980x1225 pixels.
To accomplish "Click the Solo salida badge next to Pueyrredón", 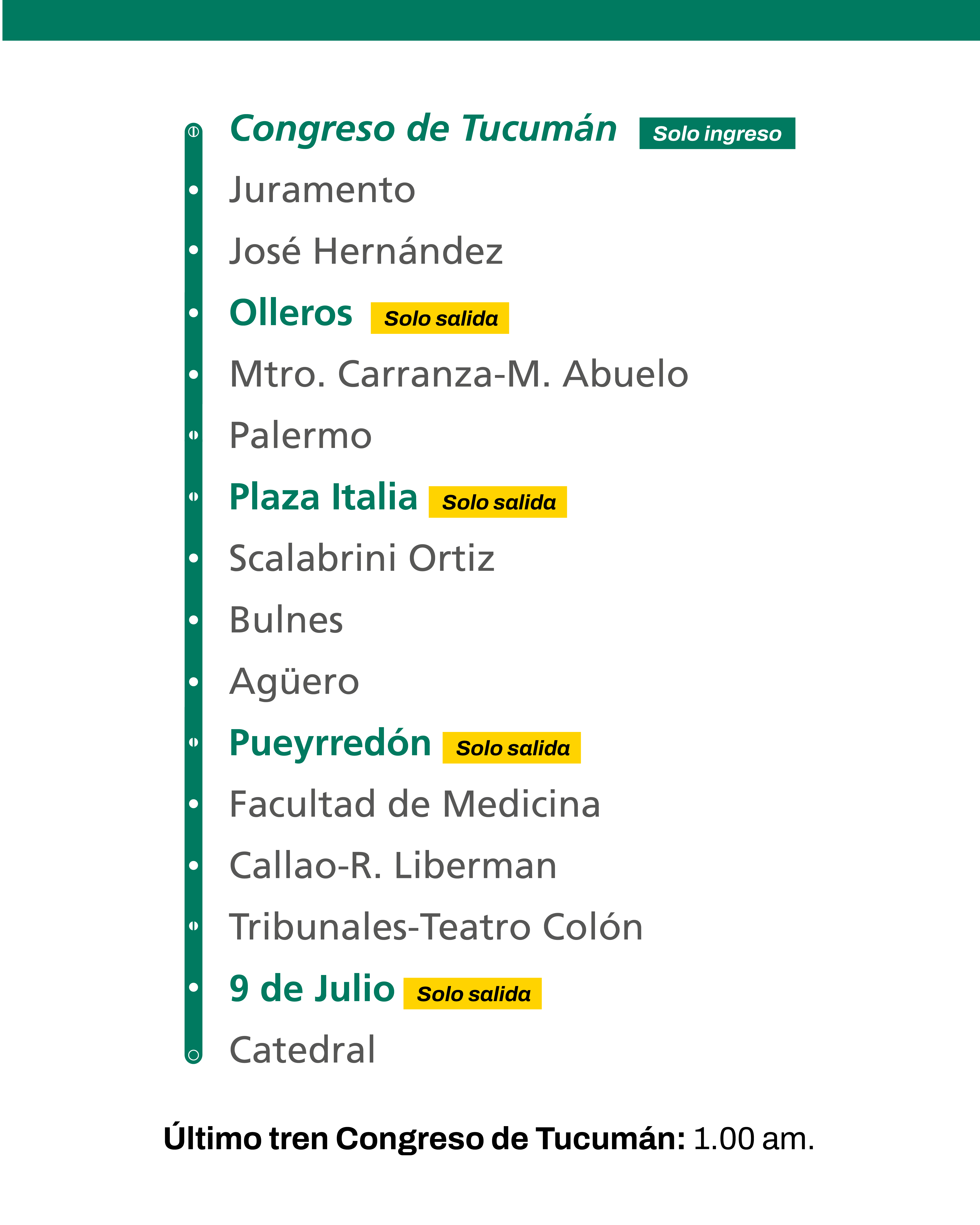I will point(511,748).
